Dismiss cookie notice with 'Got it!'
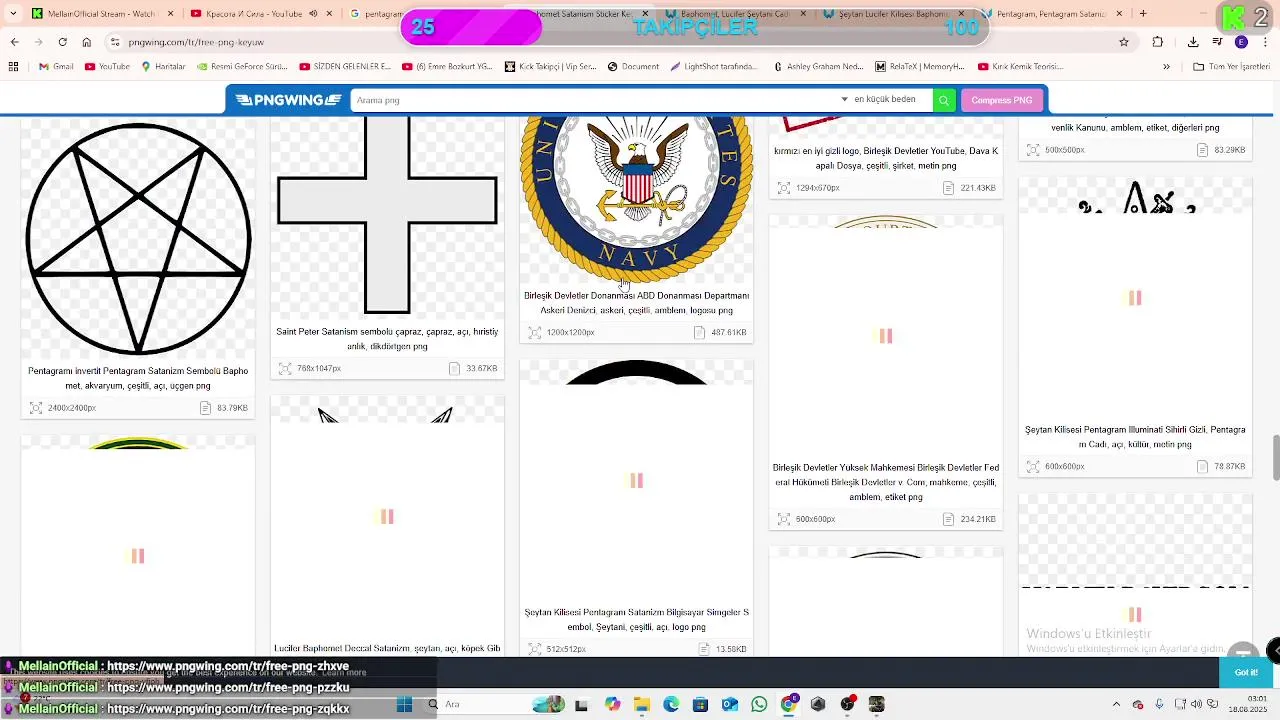This screenshot has width=1280, height=720. coord(1246,673)
